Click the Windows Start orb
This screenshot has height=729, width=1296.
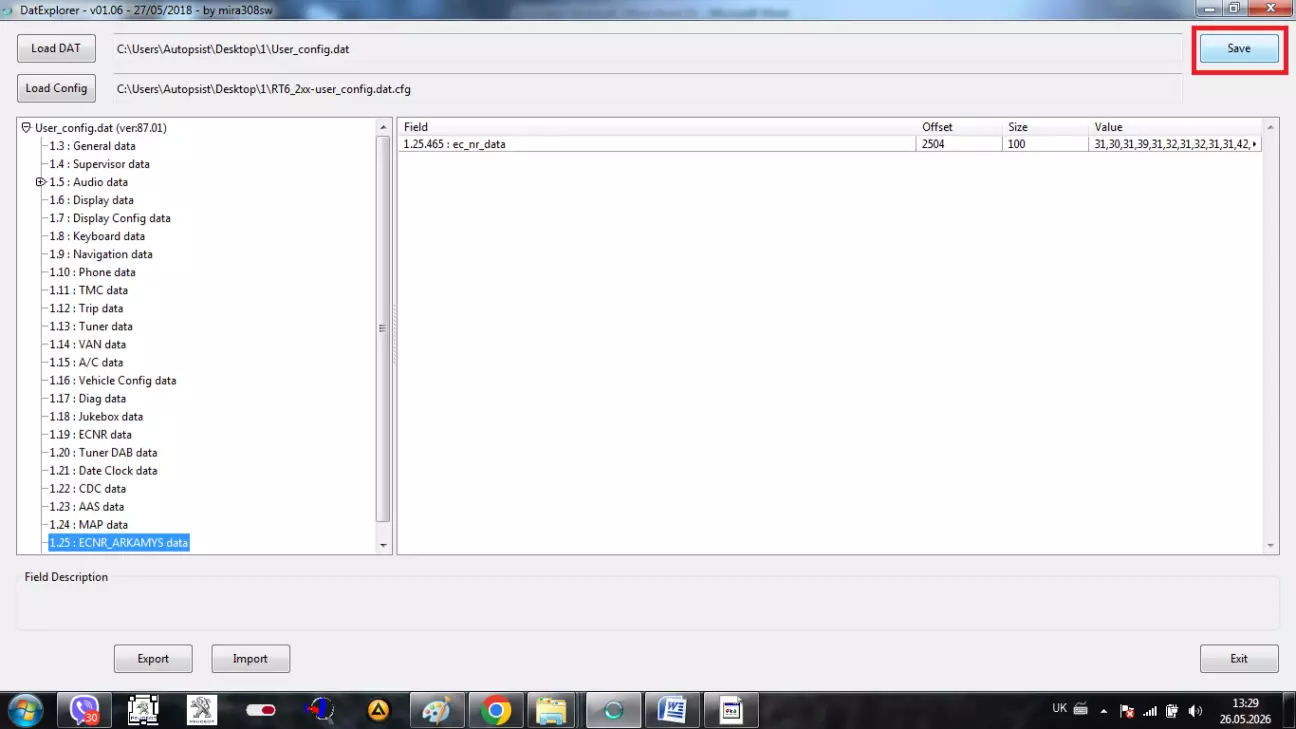pos(25,710)
